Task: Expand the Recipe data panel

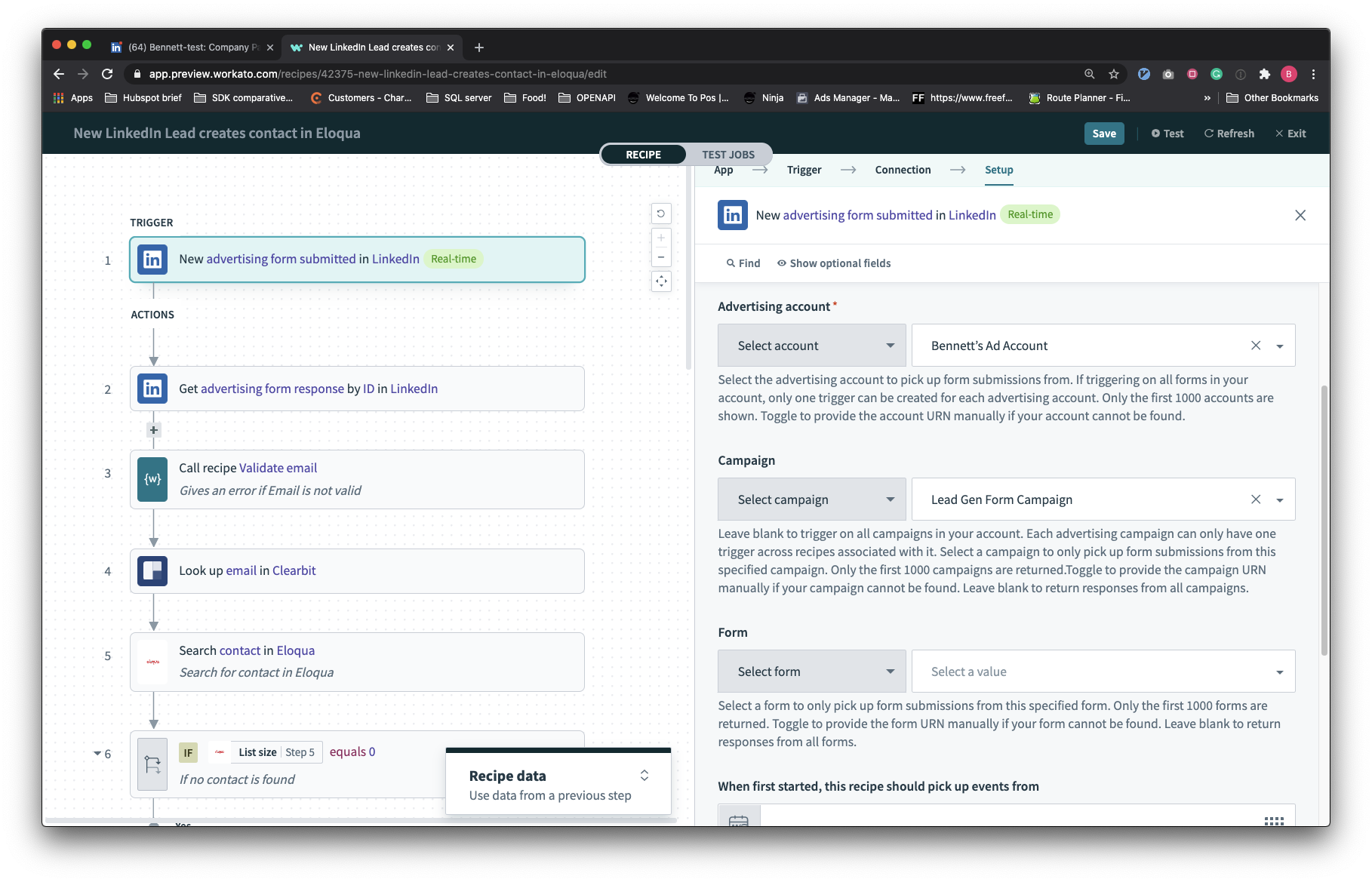Action: 644,776
